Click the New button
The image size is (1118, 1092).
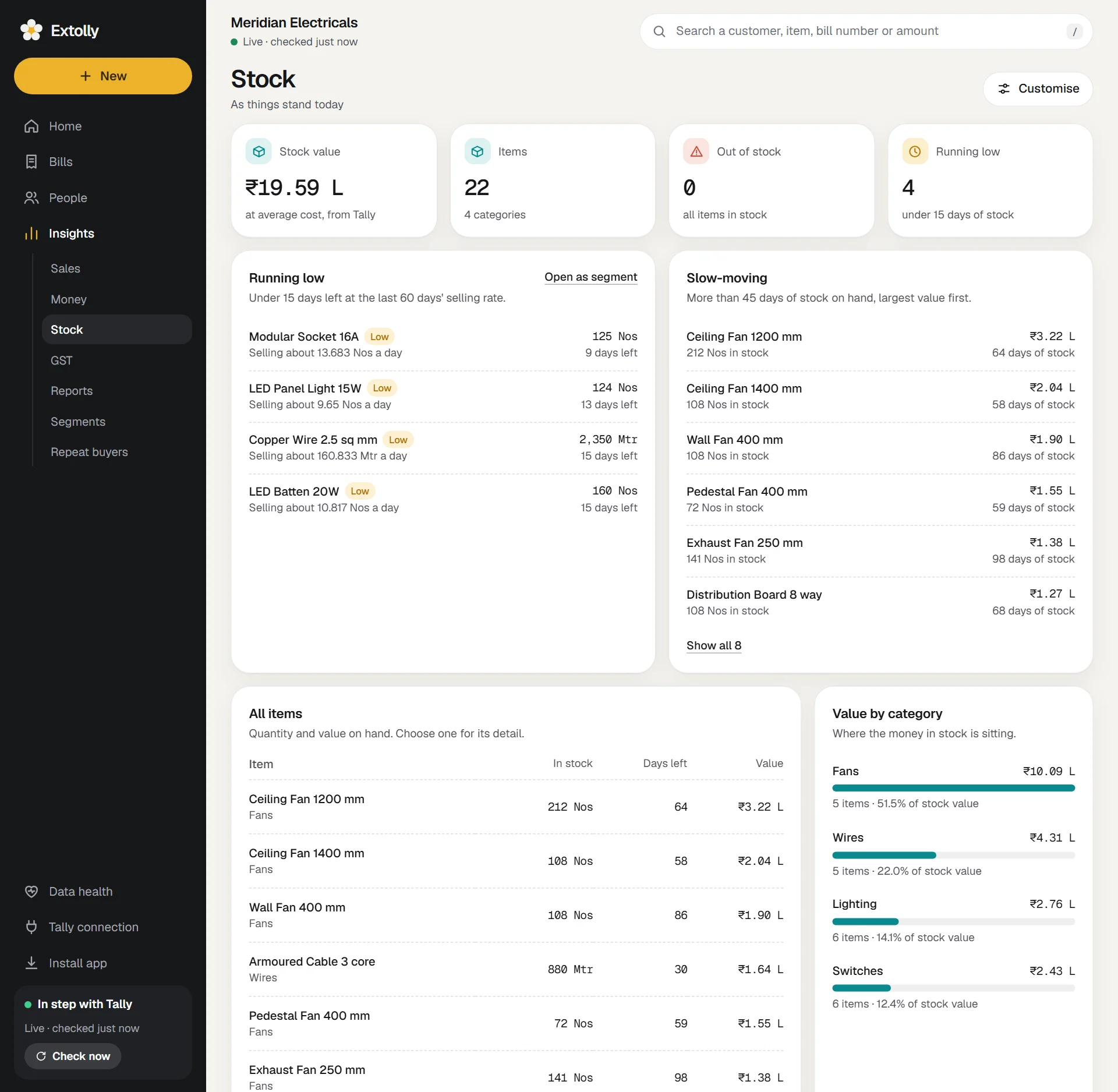[x=103, y=76]
